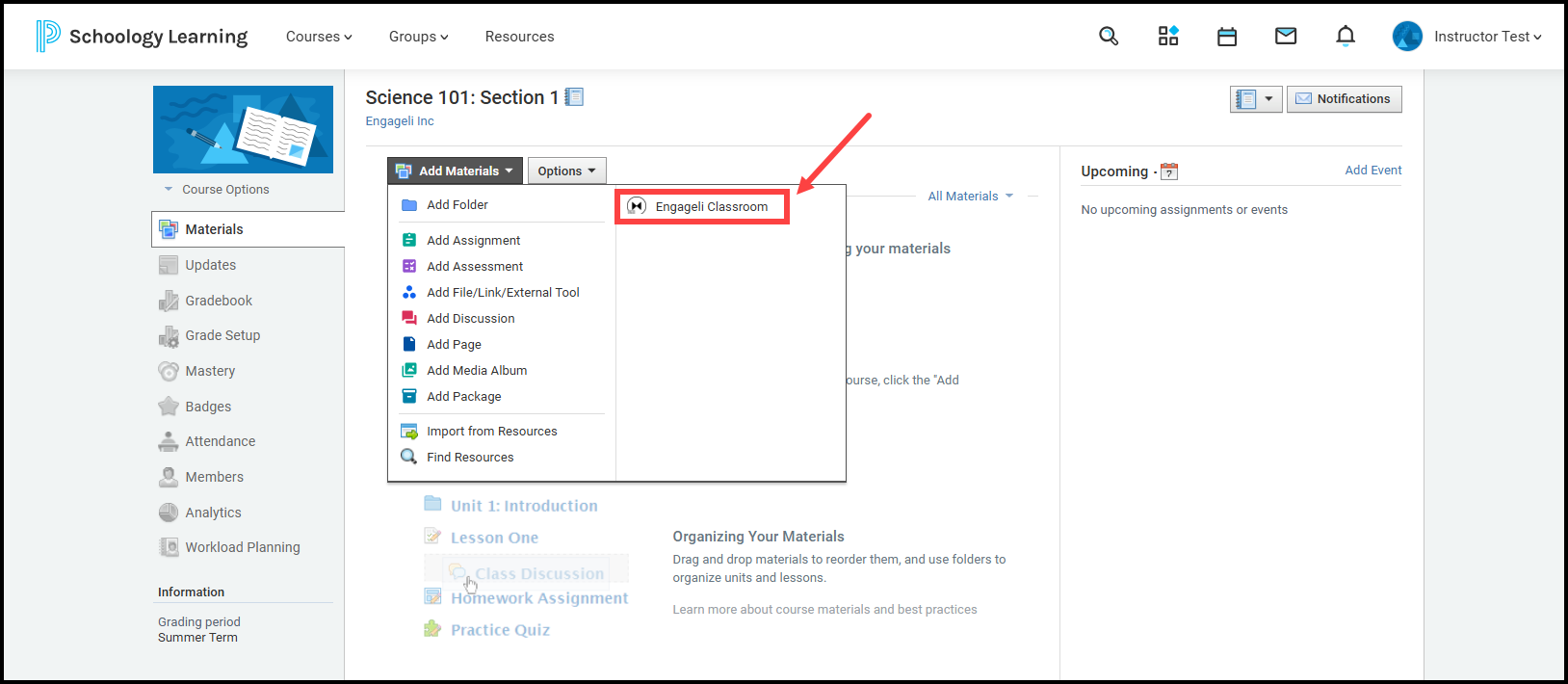This screenshot has height=684, width=1568.
Task: Open Updates in the sidebar
Action: tap(210, 265)
